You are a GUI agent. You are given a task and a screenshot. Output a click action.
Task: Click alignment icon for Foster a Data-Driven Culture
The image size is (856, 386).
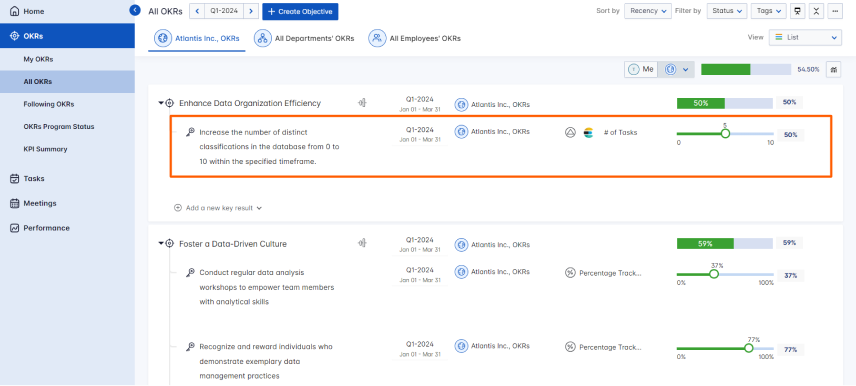pyautogui.click(x=361, y=244)
